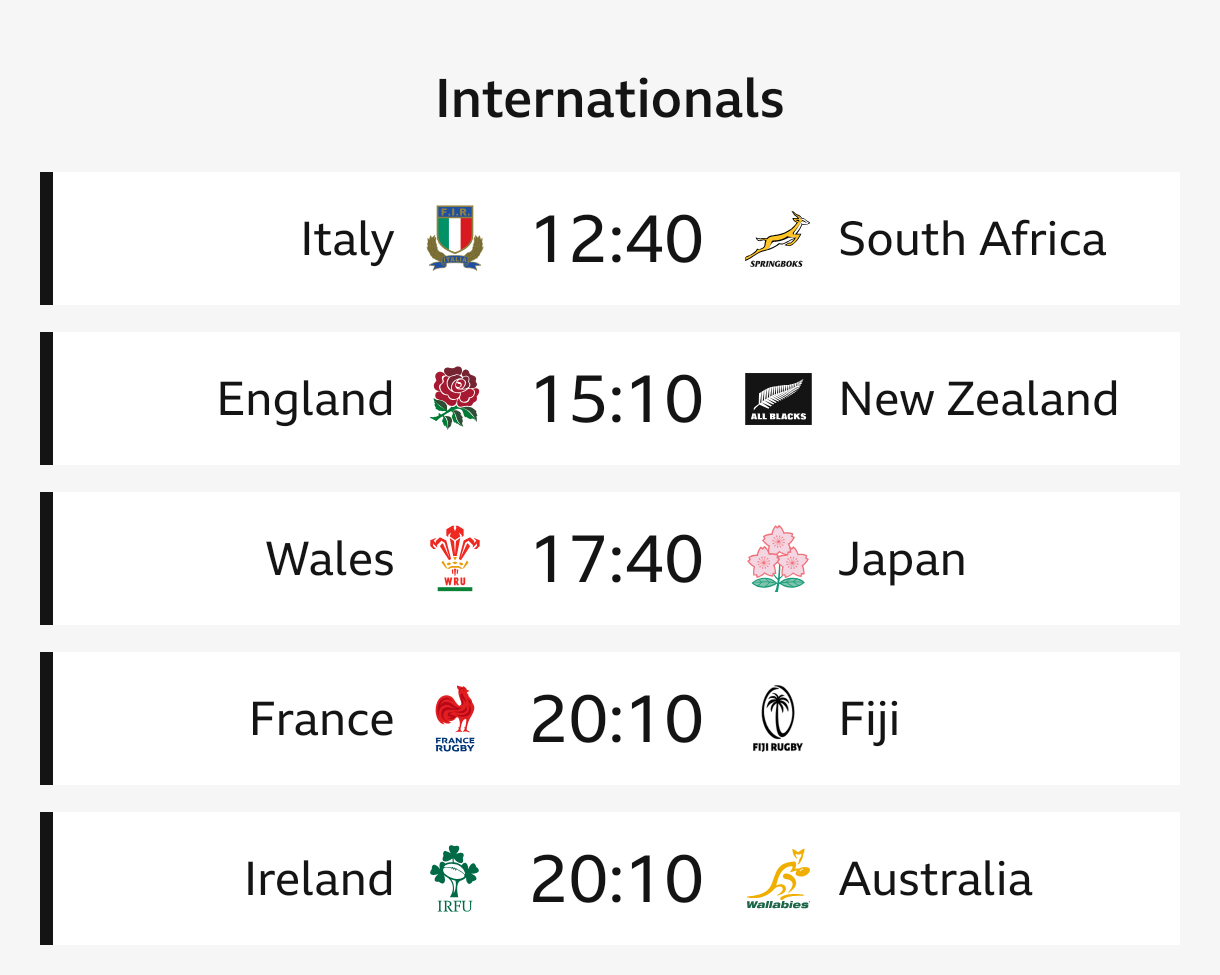Click the Internationals heading
Image resolution: width=1220 pixels, height=975 pixels.
point(610,99)
